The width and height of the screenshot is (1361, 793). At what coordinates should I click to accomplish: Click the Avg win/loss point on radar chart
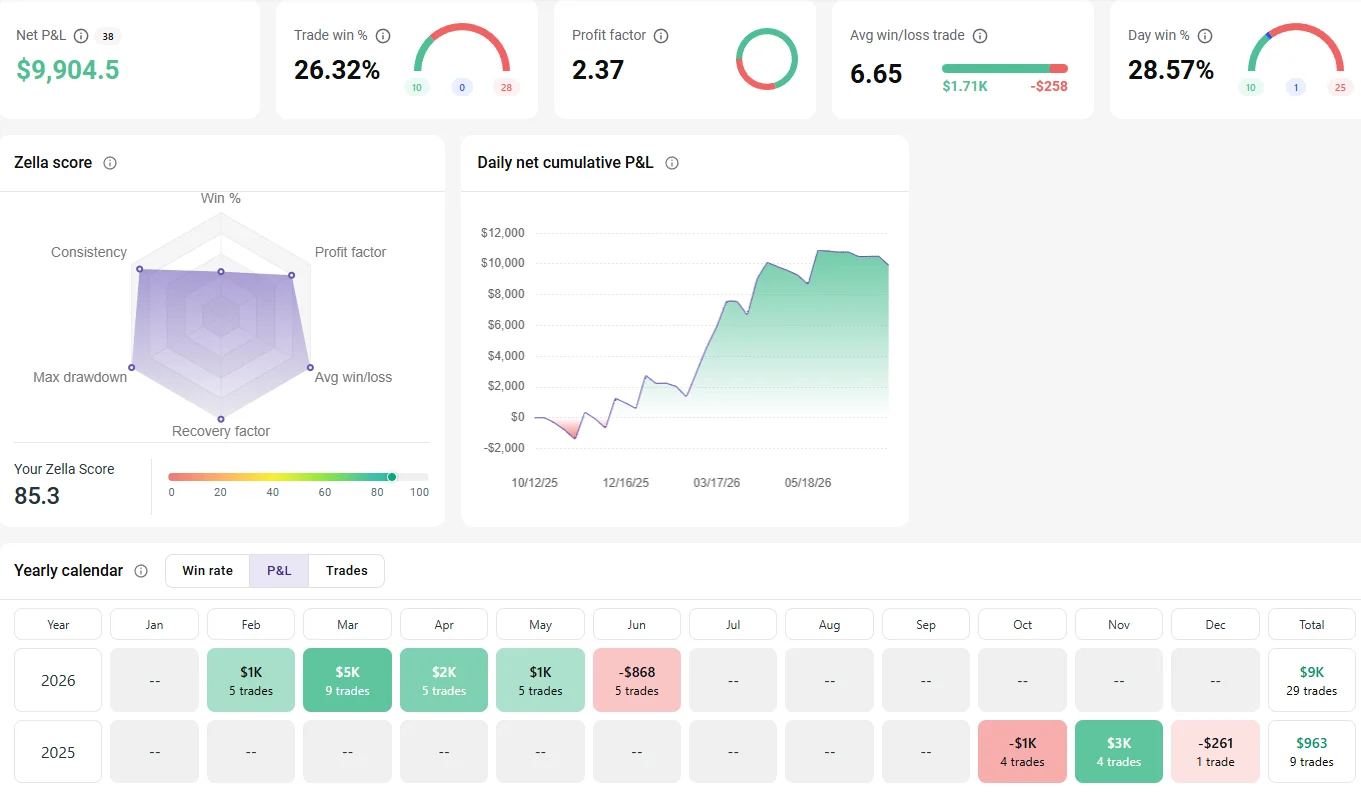click(310, 367)
